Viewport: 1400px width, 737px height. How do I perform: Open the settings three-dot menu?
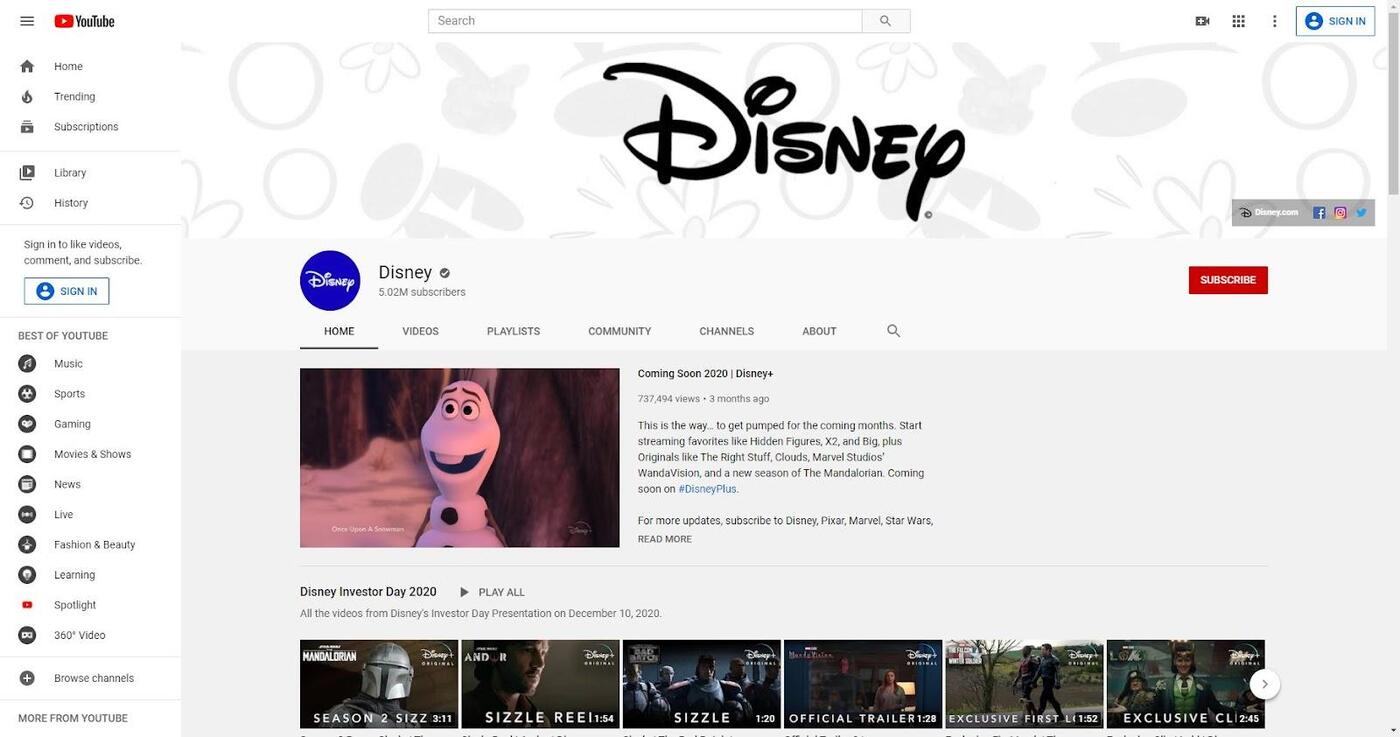tap(1274, 21)
